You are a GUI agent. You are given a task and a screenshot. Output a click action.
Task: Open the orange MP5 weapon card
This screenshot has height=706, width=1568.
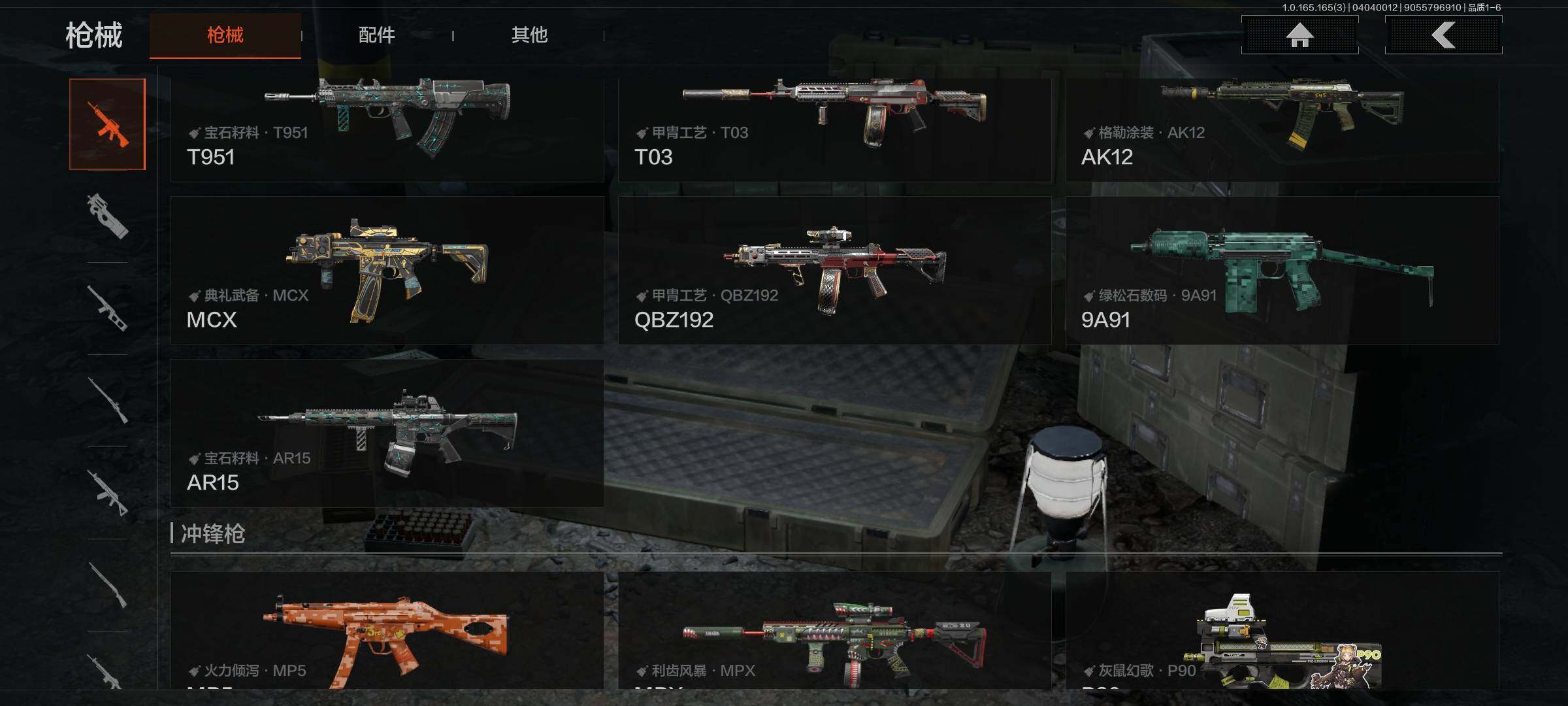pyautogui.click(x=387, y=630)
